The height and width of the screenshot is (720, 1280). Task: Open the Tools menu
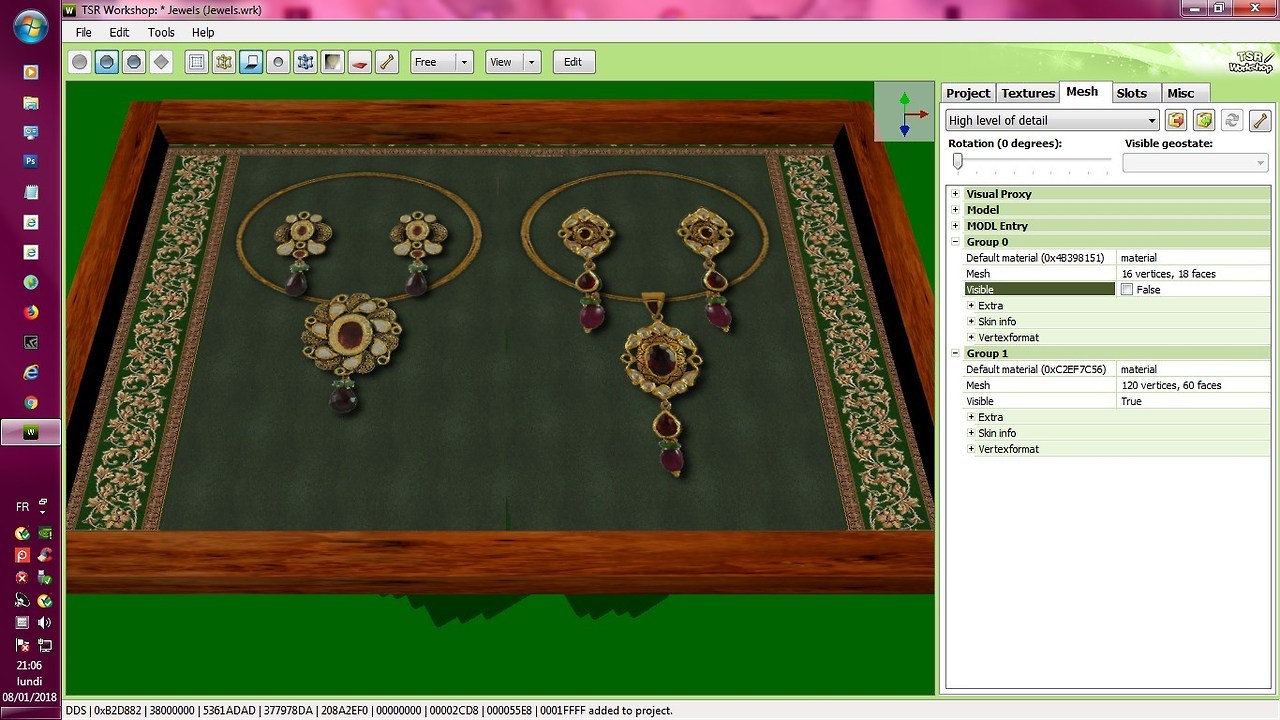(x=161, y=32)
